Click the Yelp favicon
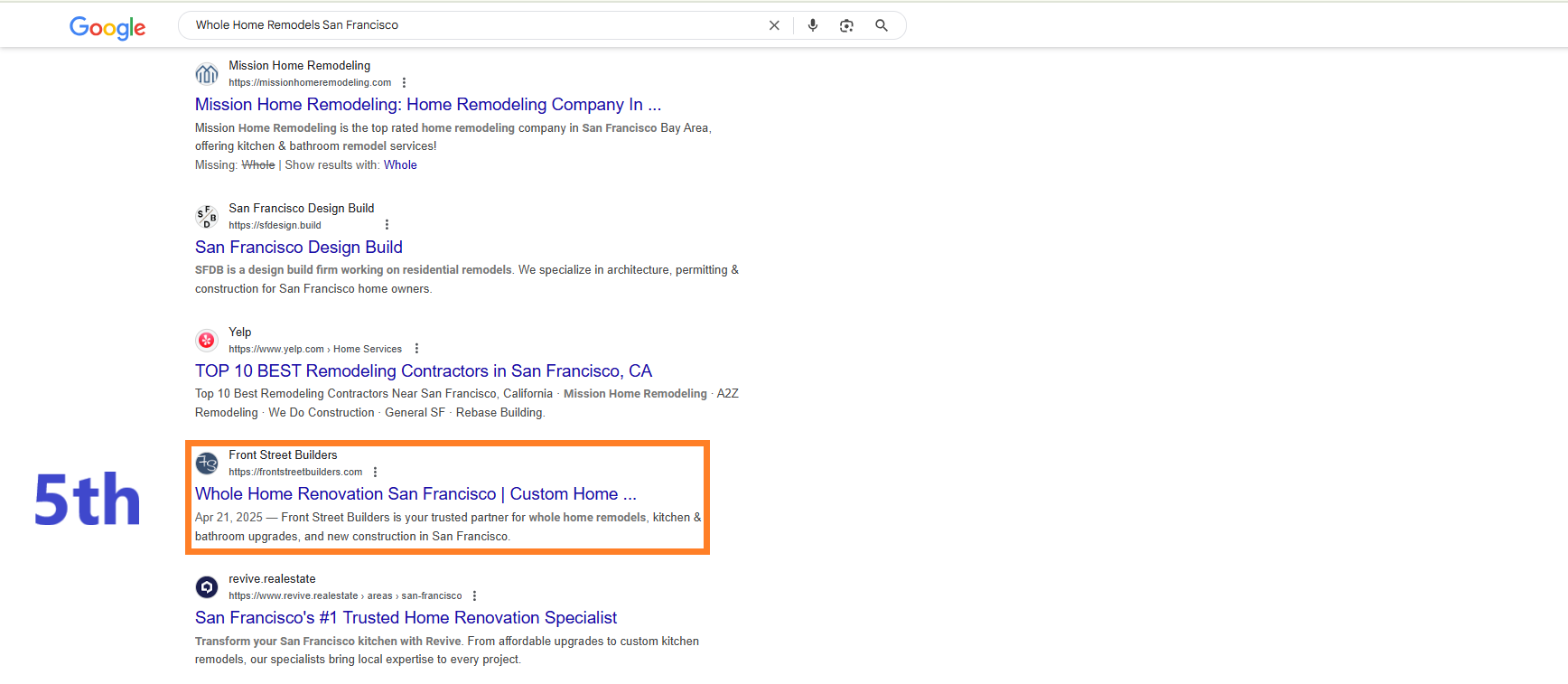 (x=207, y=340)
